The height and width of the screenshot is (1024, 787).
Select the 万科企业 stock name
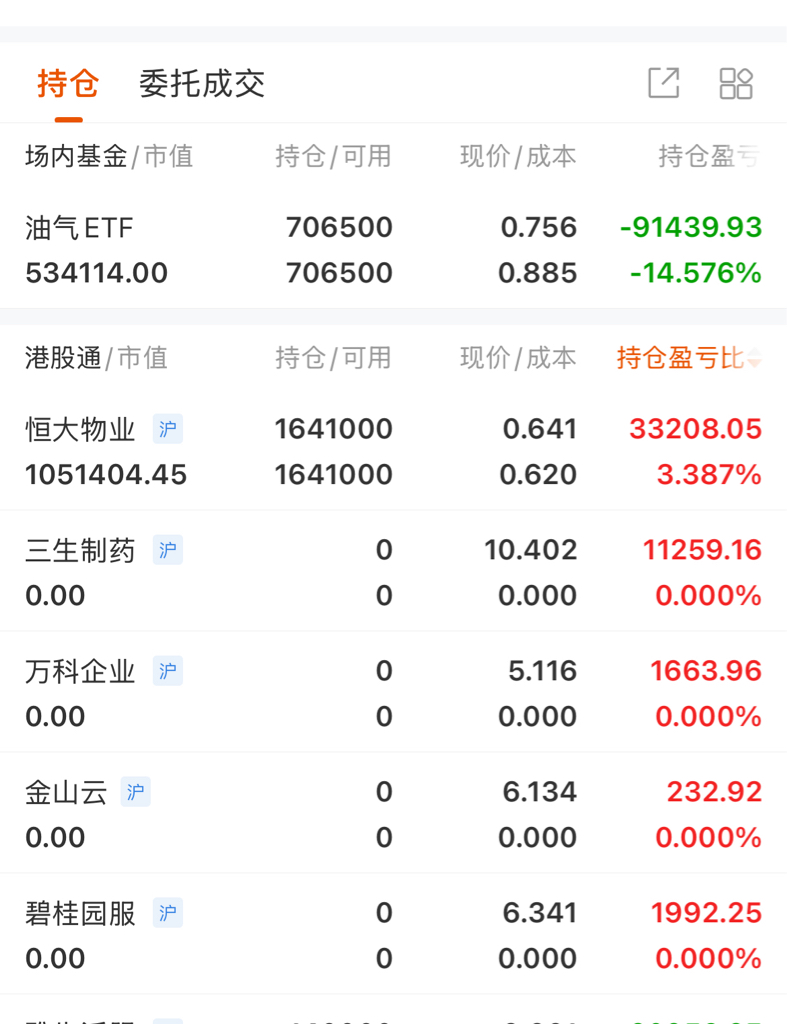point(80,671)
